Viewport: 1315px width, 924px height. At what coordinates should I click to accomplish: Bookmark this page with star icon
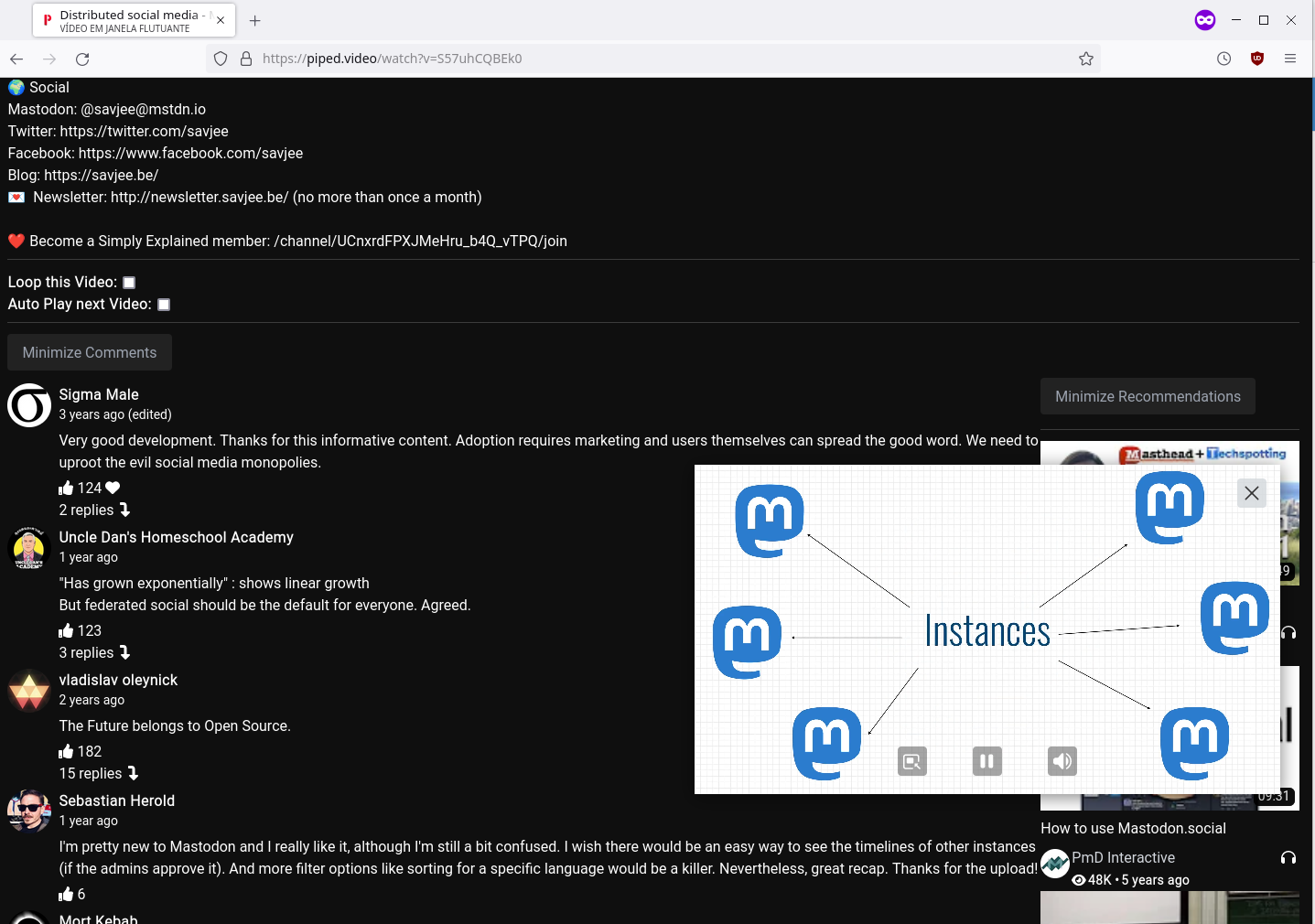click(x=1085, y=59)
